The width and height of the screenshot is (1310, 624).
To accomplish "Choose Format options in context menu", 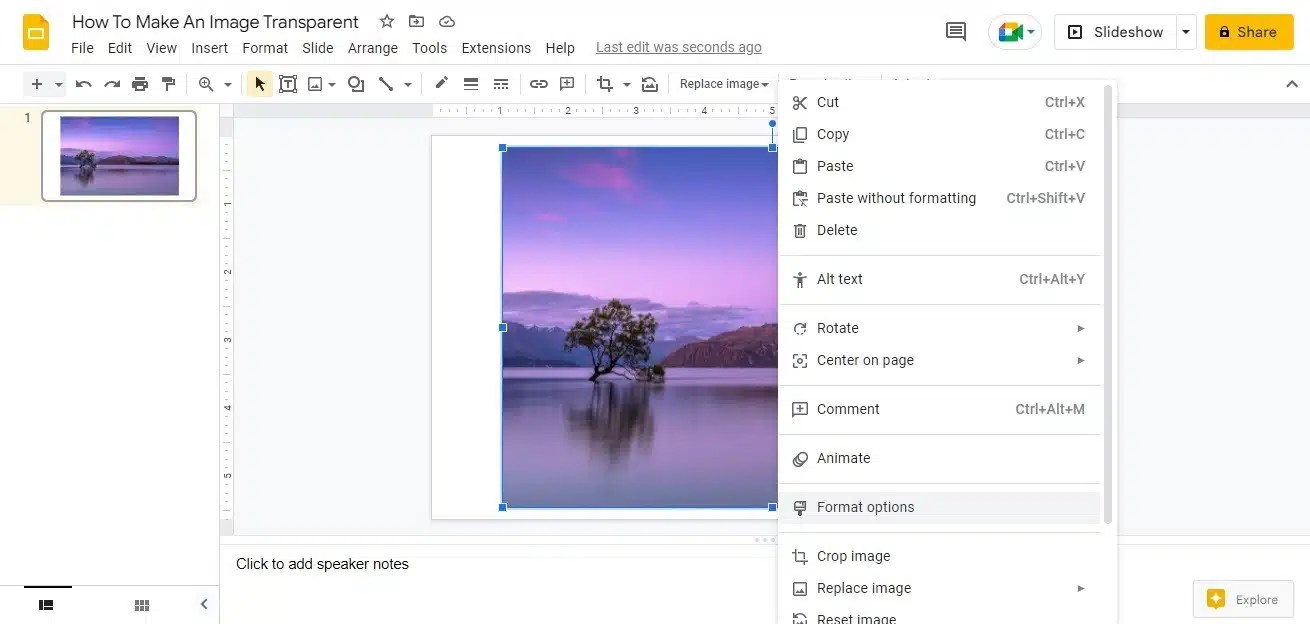I will tap(940, 507).
